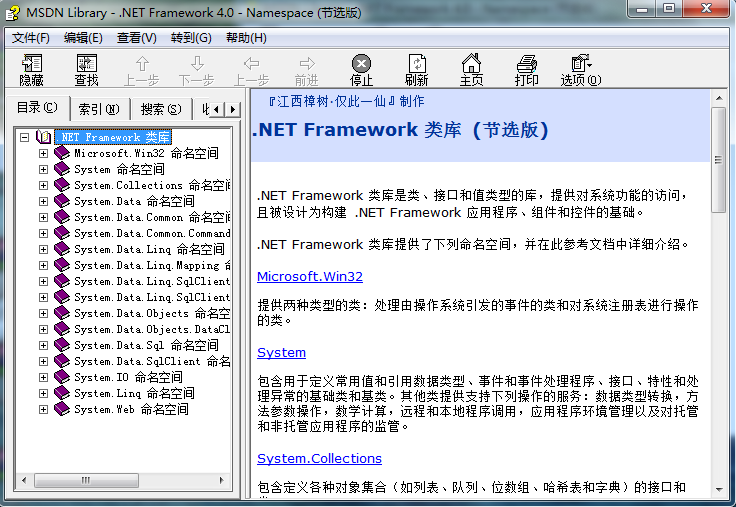Click the book icon beside System.Data.Linq.Mapping

(x=61, y=265)
